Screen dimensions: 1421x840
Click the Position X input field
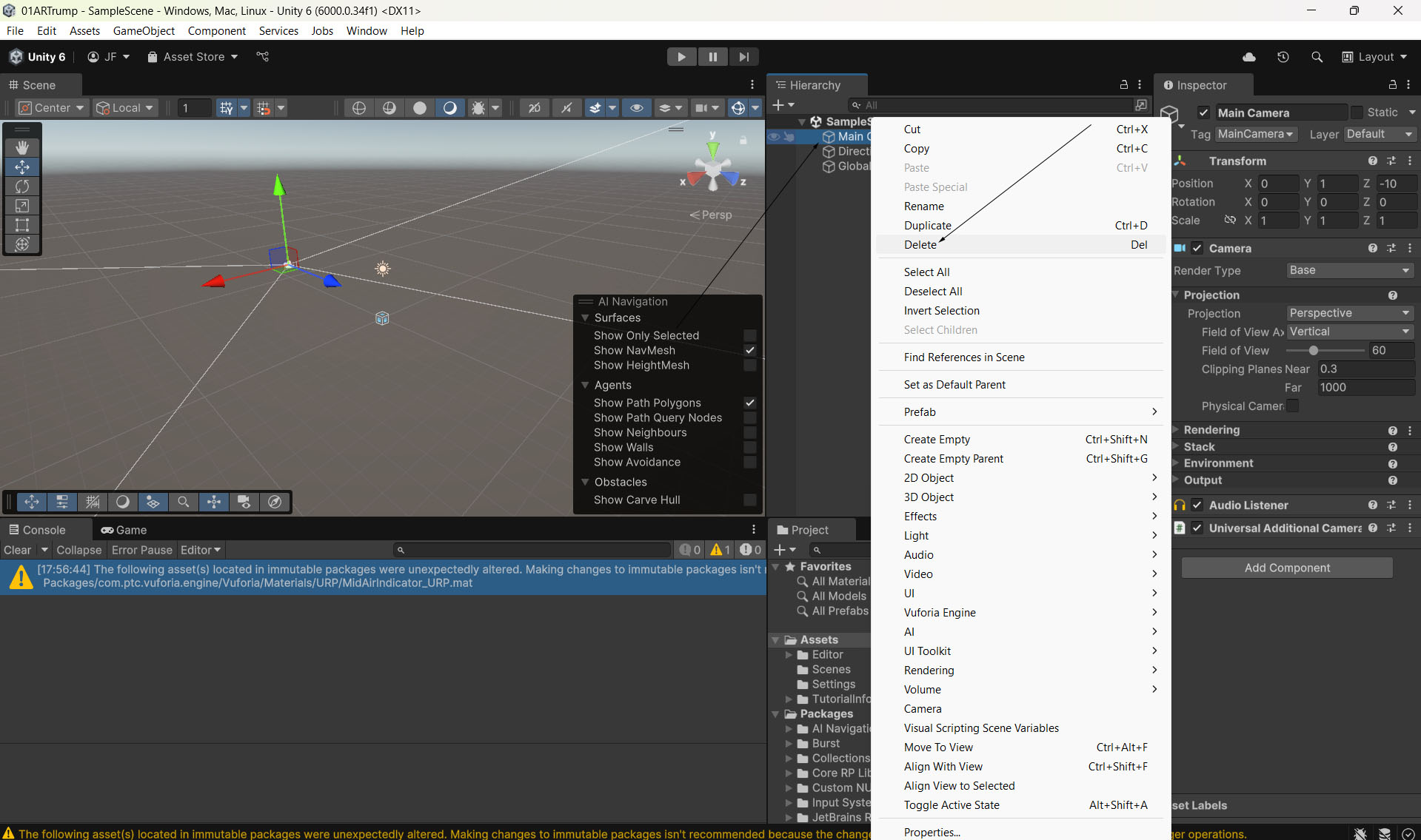click(x=1277, y=184)
